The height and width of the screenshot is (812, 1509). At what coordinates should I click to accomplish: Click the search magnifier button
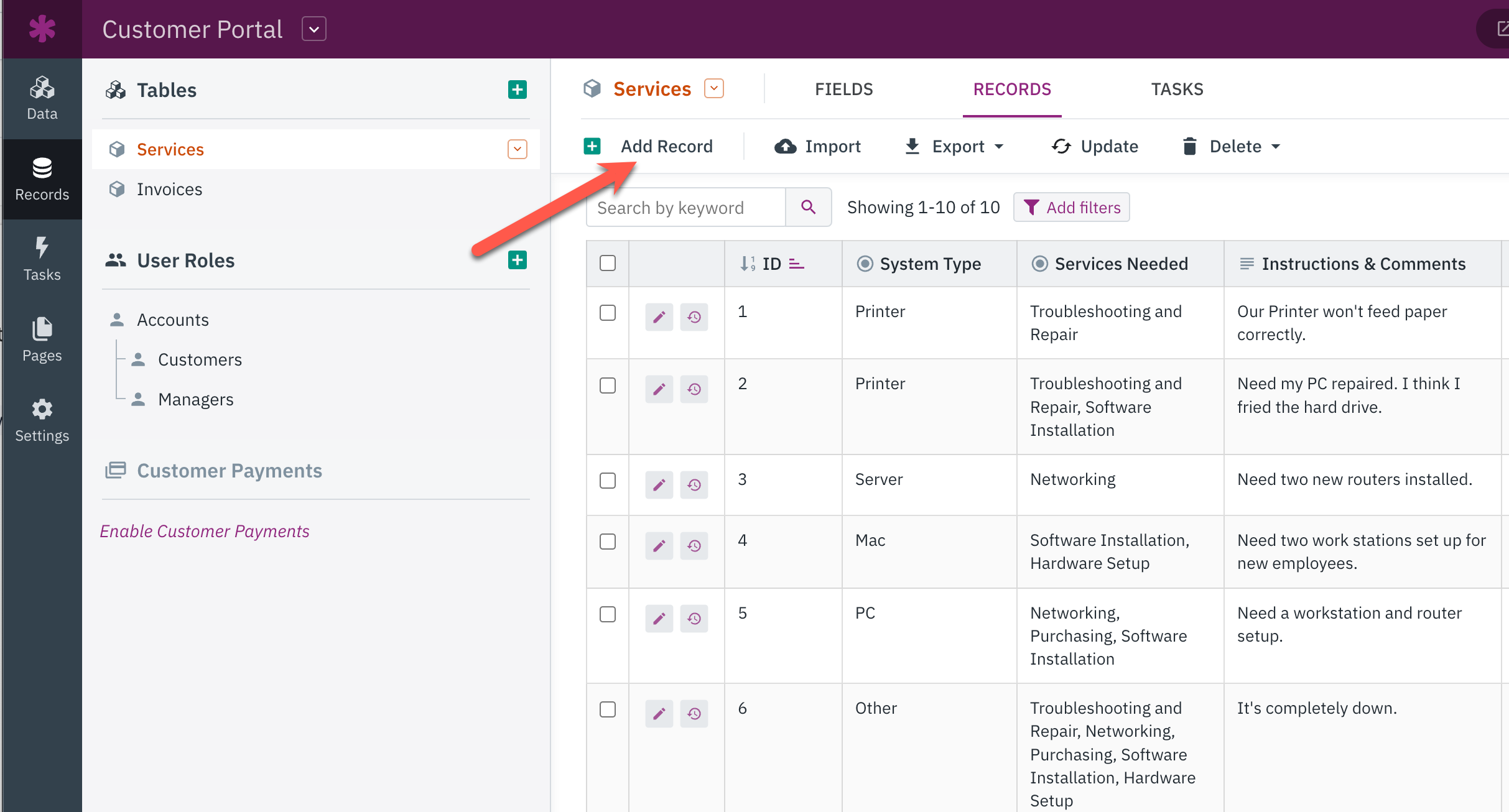pos(808,207)
